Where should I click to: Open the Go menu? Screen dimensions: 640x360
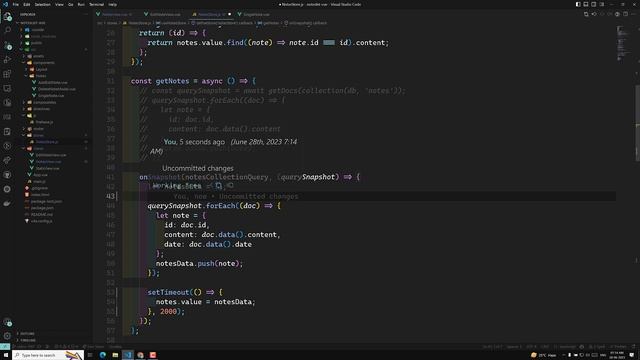(x=71, y=4)
